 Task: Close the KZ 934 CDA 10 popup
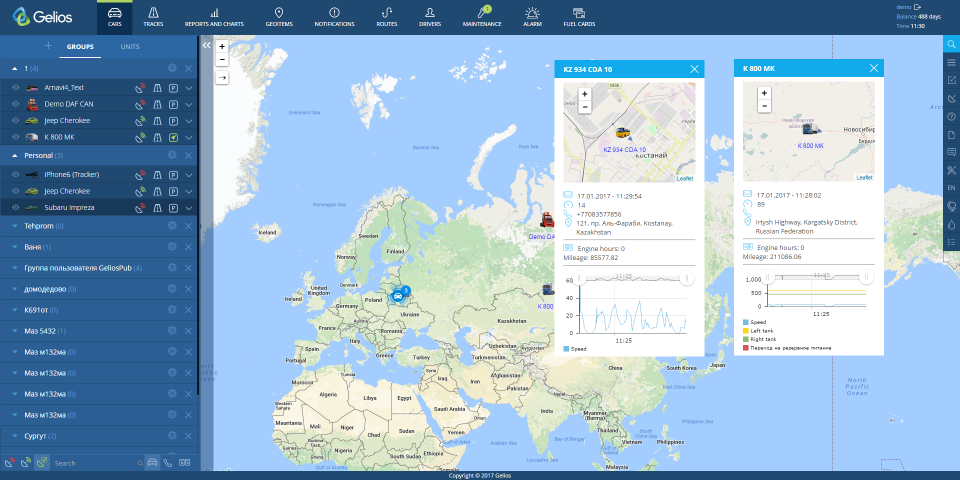click(x=694, y=69)
